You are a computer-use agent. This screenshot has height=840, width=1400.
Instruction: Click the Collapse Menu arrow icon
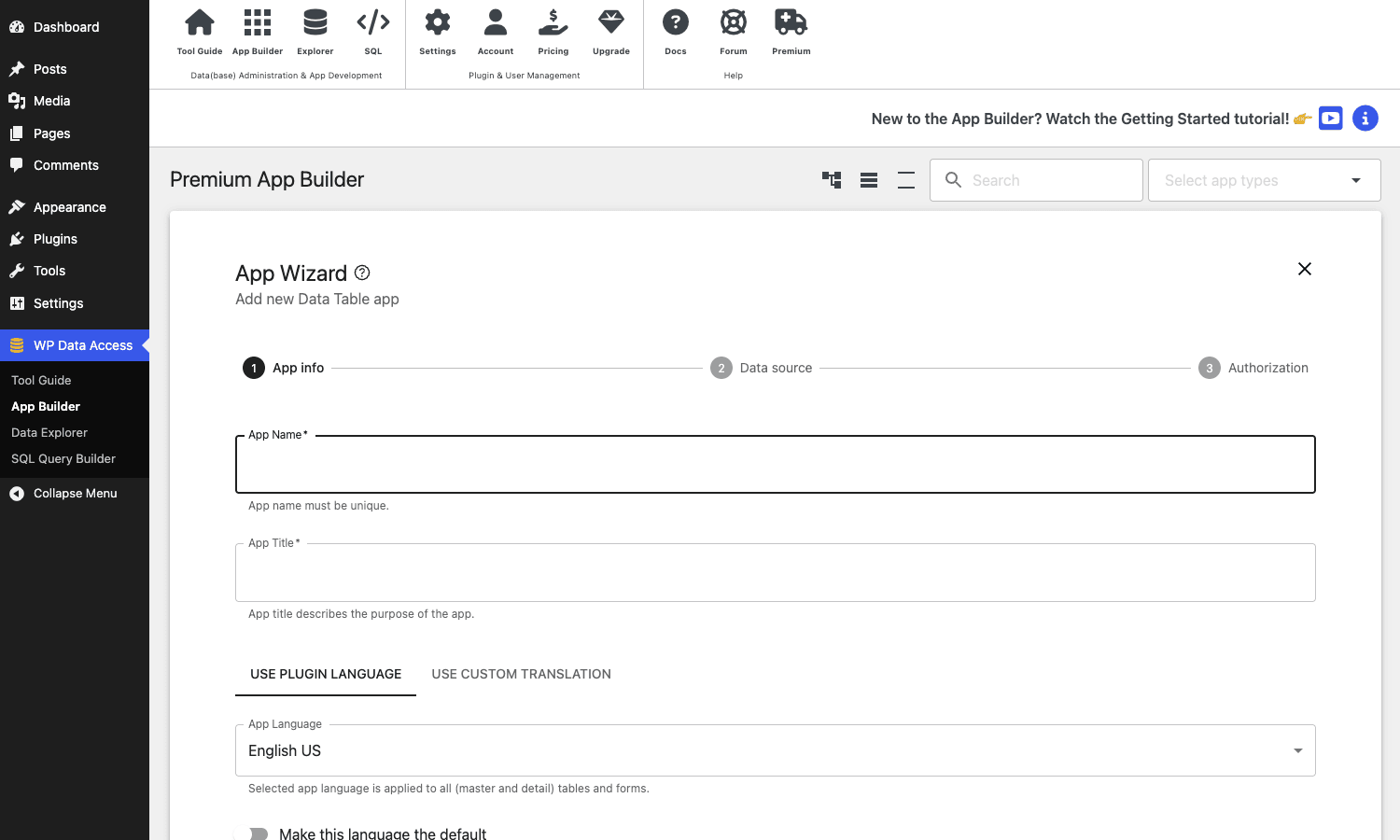[x=17, y=493]
